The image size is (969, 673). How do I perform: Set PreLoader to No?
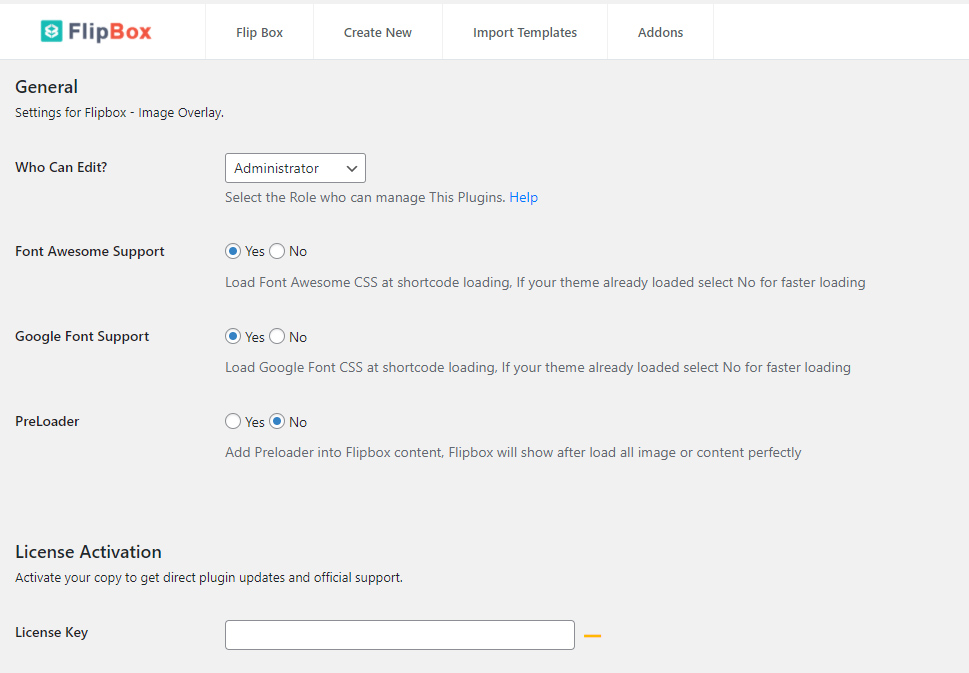tap(277, 421)
